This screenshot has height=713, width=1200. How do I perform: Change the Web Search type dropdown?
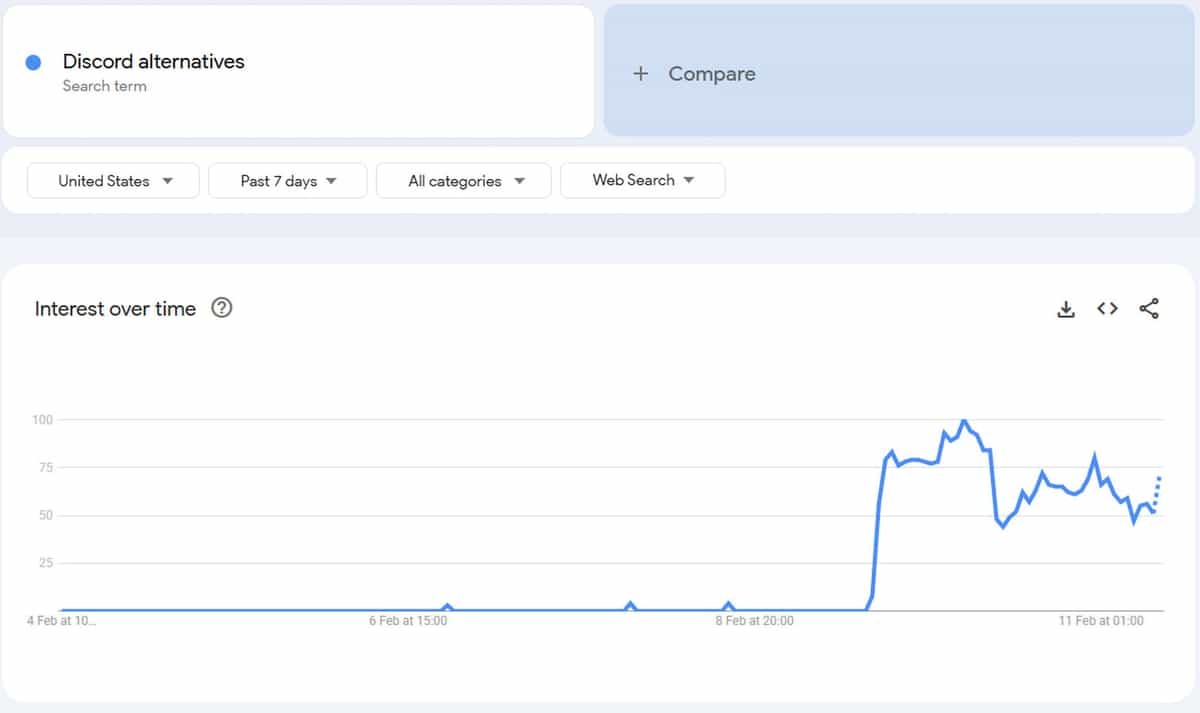pos(643,181)
